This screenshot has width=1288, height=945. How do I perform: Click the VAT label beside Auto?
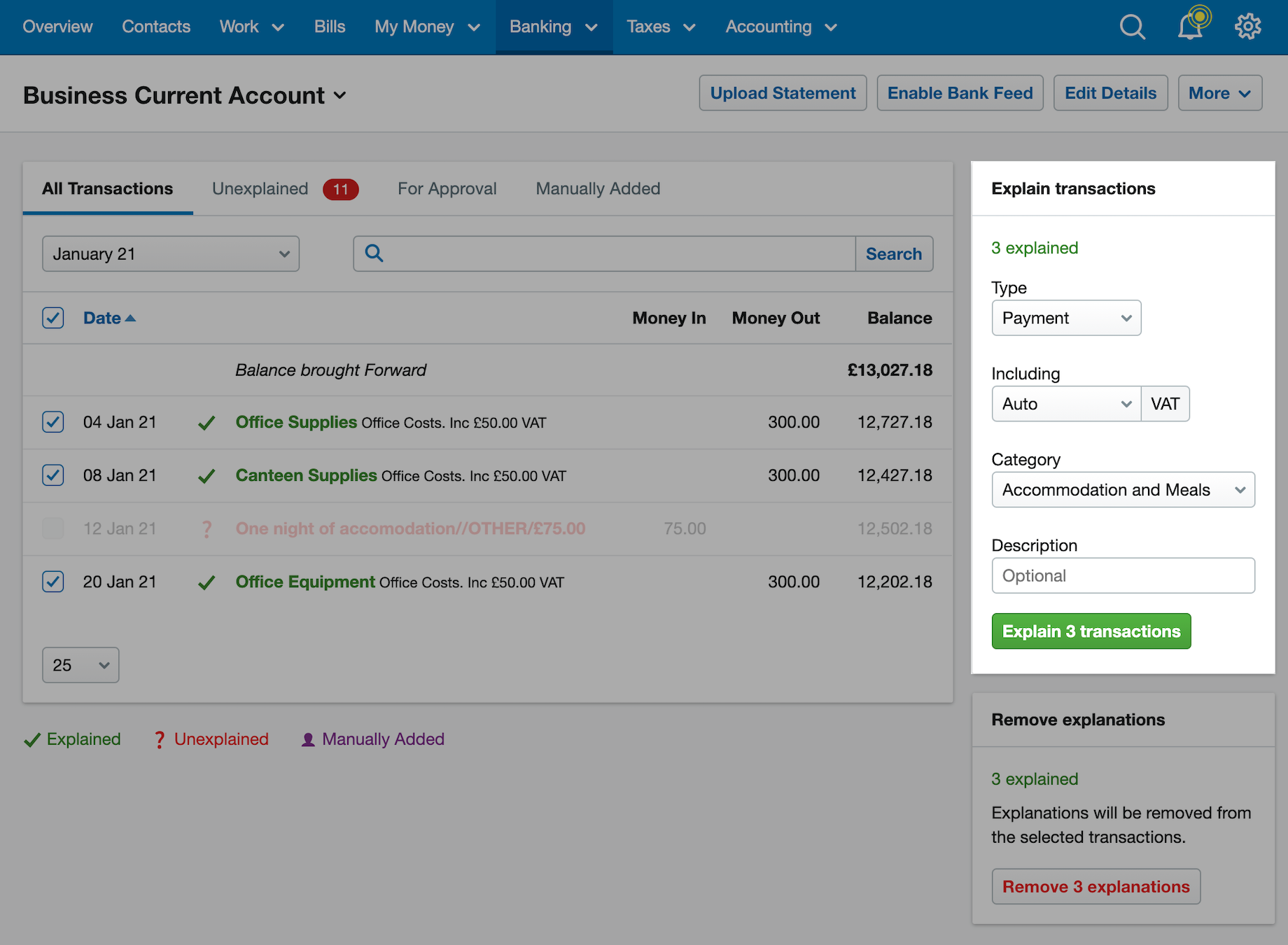coord(1165,404)
